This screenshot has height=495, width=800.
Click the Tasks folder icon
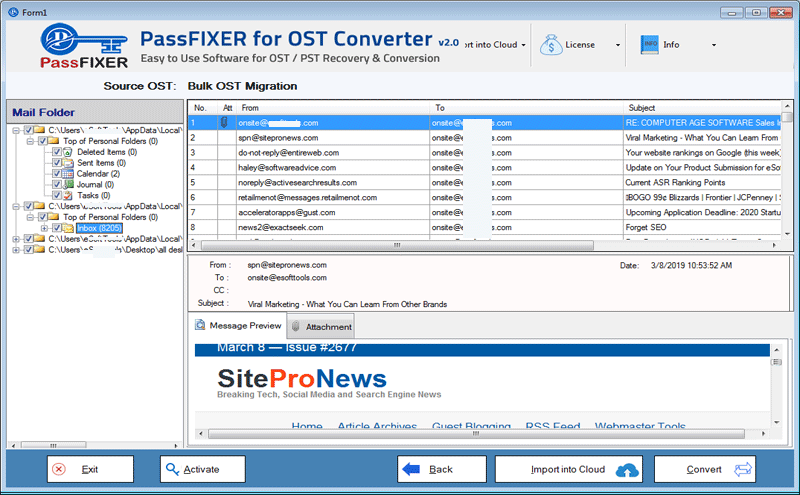(68, 195)
